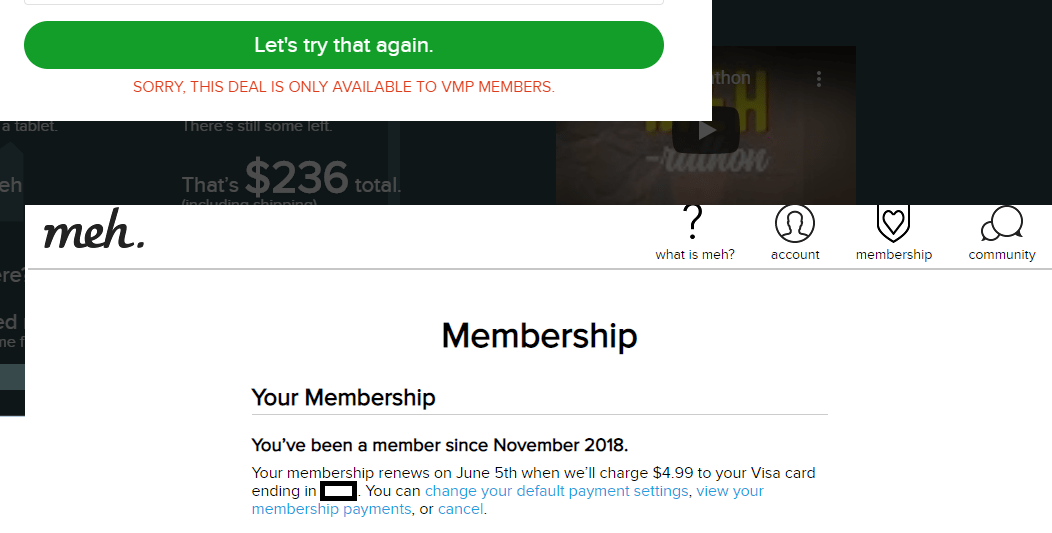
Task: Select the 'membership' text label
Action: 893,255
